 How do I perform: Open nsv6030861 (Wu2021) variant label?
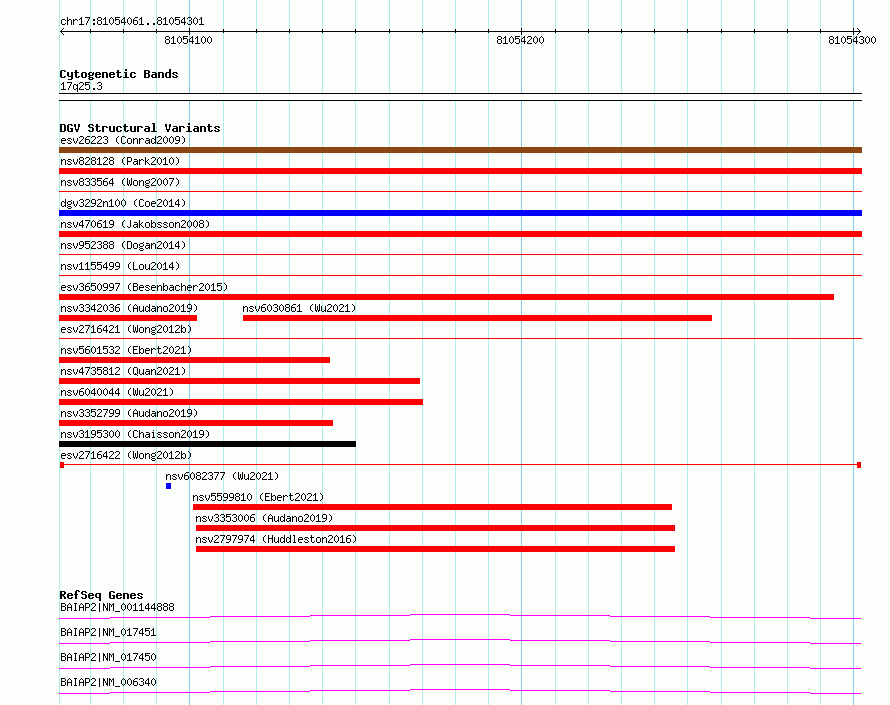tap(299, 308)
